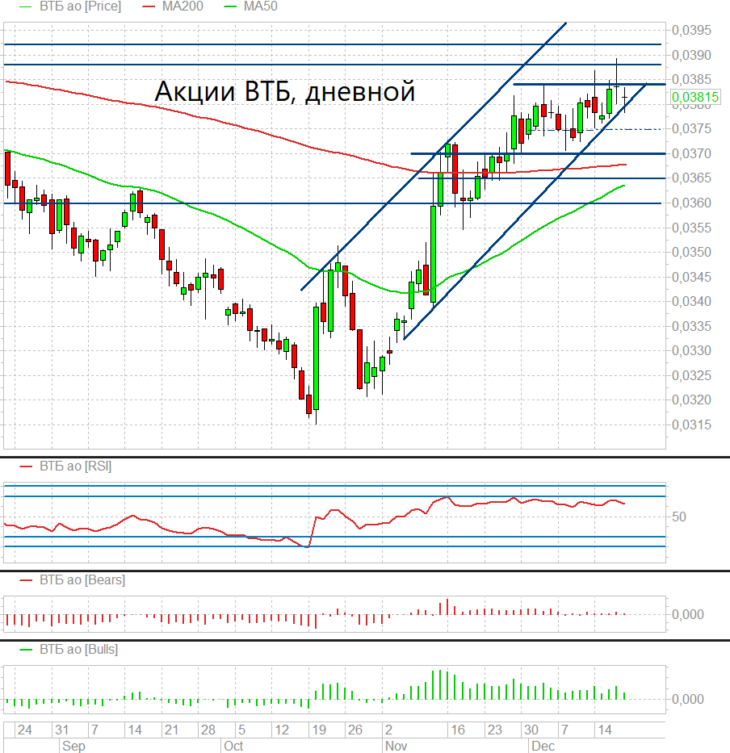Click the 0,0385 price axis label
Viewport: 730px width, 753px height.
691,79
